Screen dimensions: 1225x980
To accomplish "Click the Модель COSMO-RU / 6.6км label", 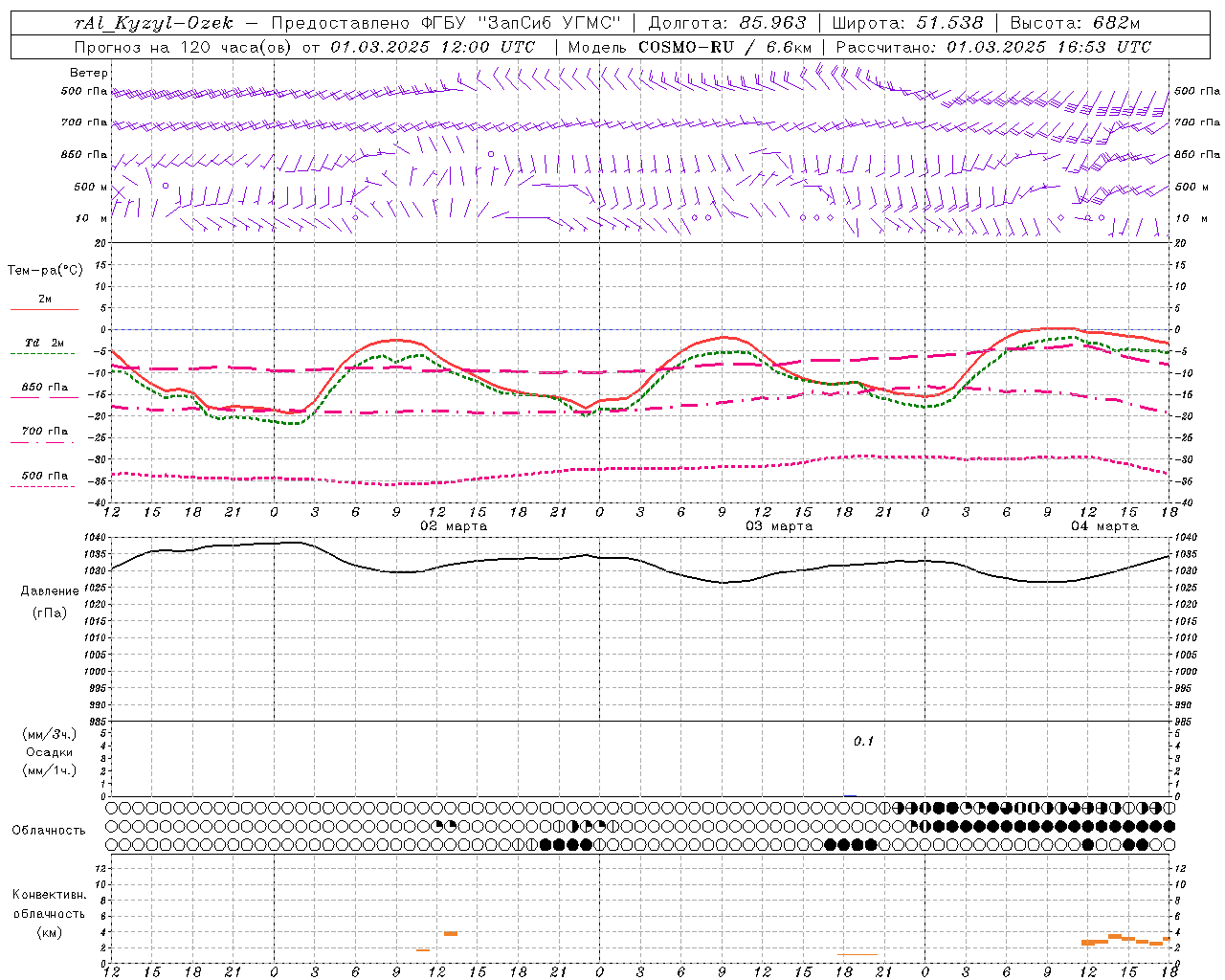I will tap(690, 47).
